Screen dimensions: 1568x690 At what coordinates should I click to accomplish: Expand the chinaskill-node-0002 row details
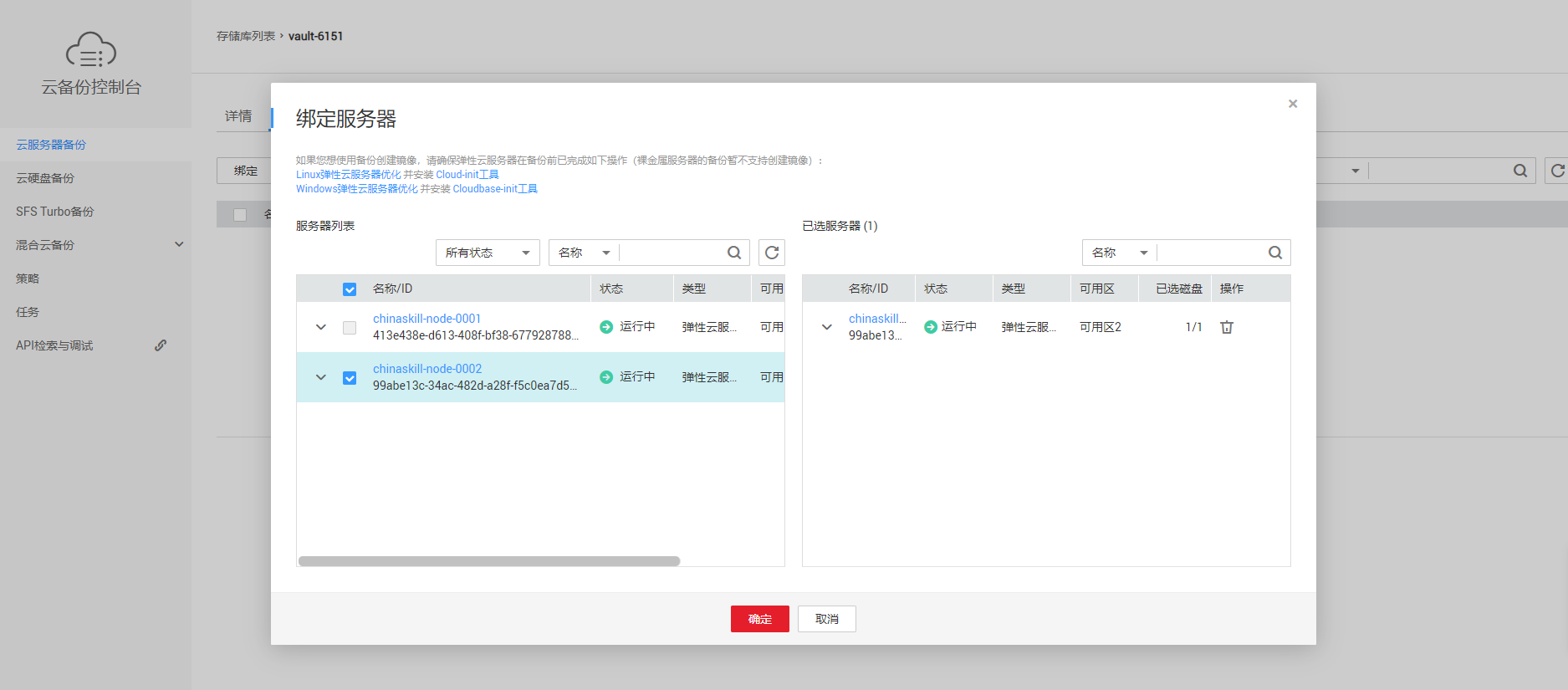321,377
